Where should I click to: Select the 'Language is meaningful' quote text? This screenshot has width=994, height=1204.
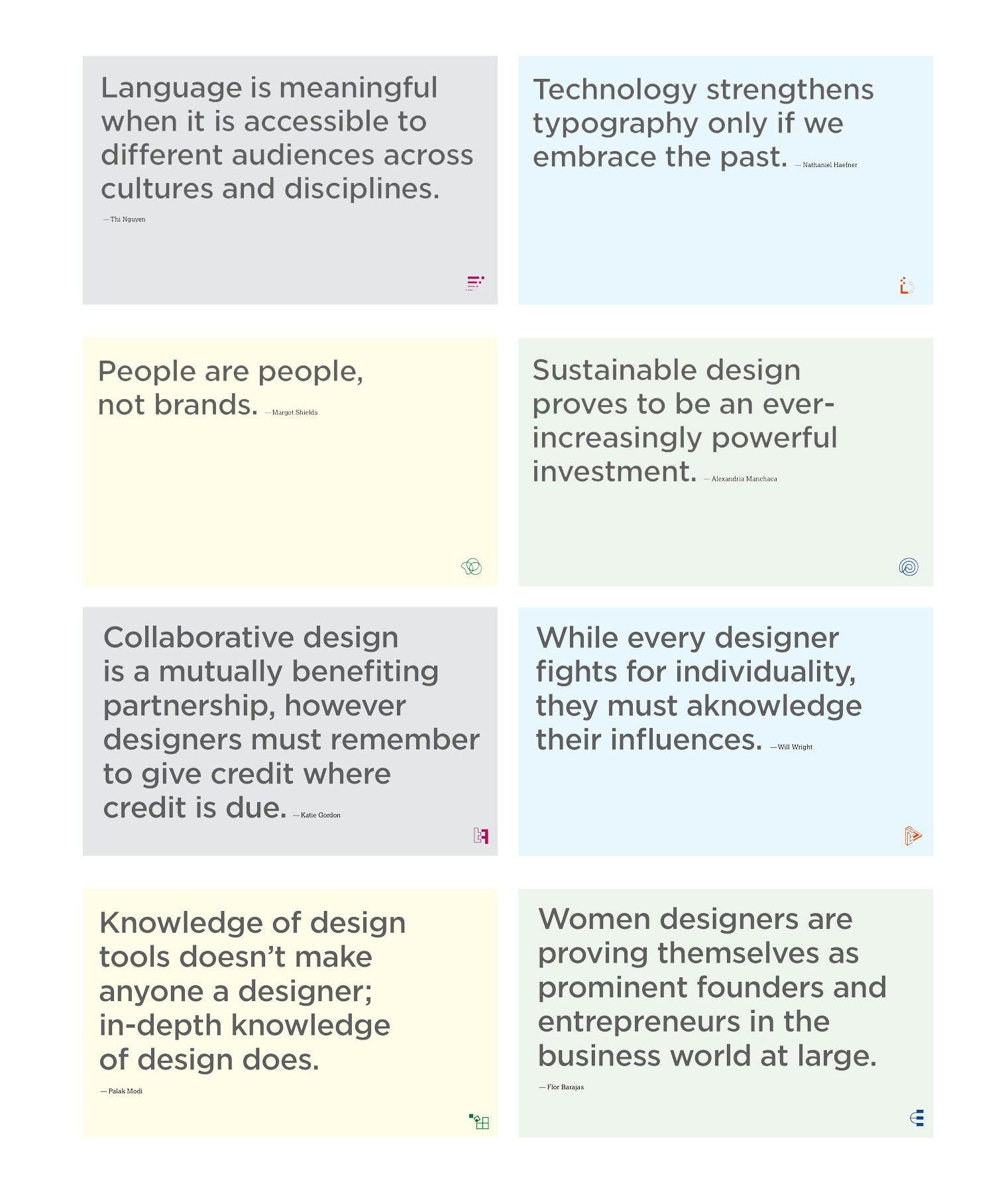click(x=287, y=138)
